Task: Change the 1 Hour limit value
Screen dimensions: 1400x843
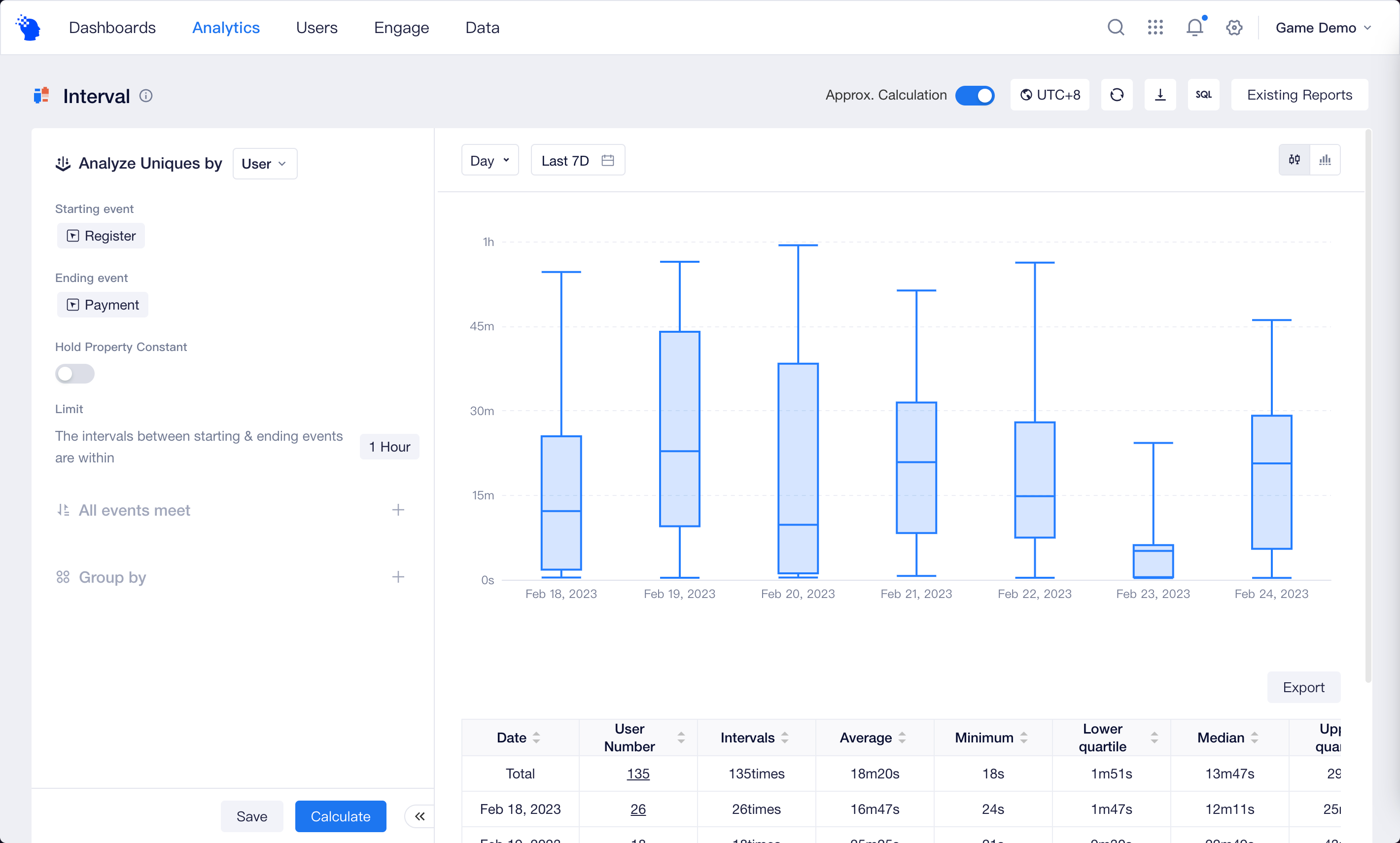Action: [389, 447]
